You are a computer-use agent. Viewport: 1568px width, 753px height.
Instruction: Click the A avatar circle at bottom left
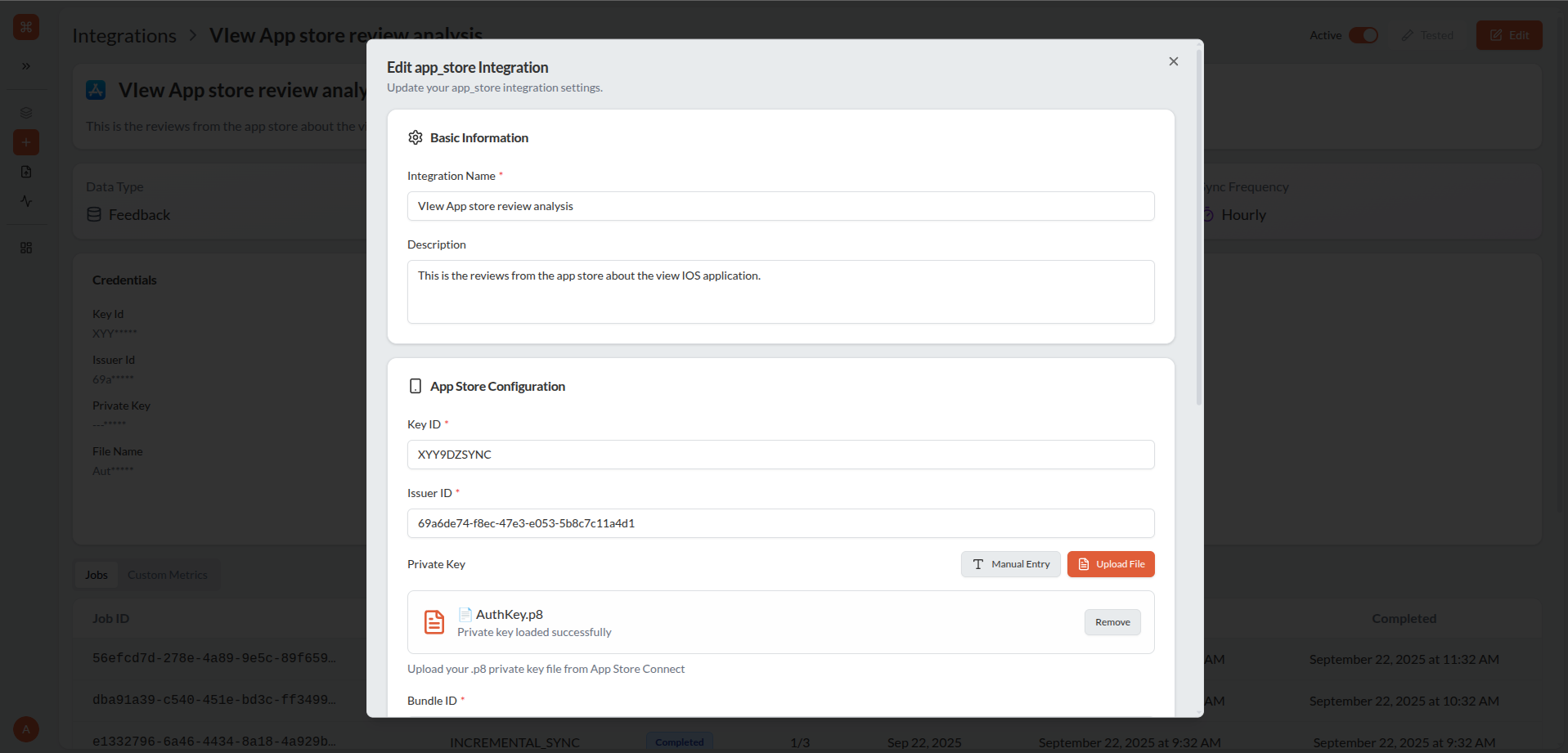[x=25, y=728]
